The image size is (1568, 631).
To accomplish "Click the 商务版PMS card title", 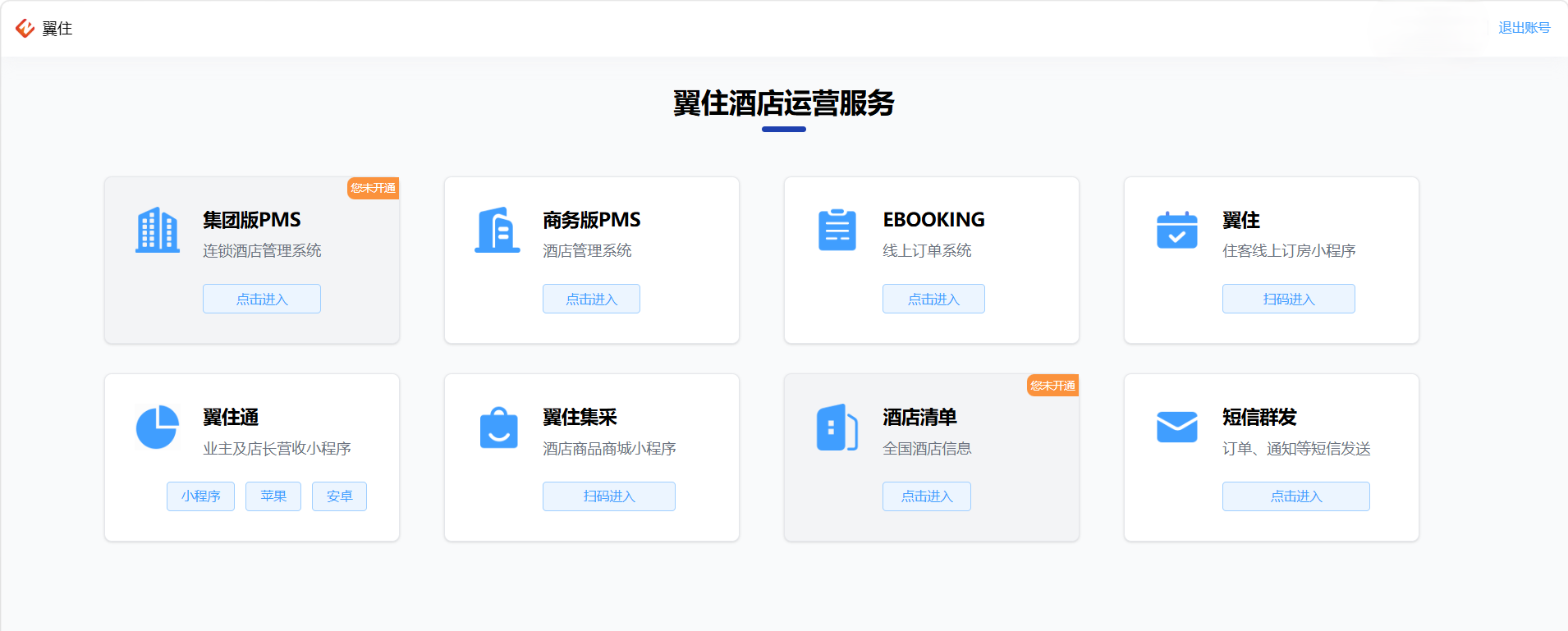I will (592, 220).
